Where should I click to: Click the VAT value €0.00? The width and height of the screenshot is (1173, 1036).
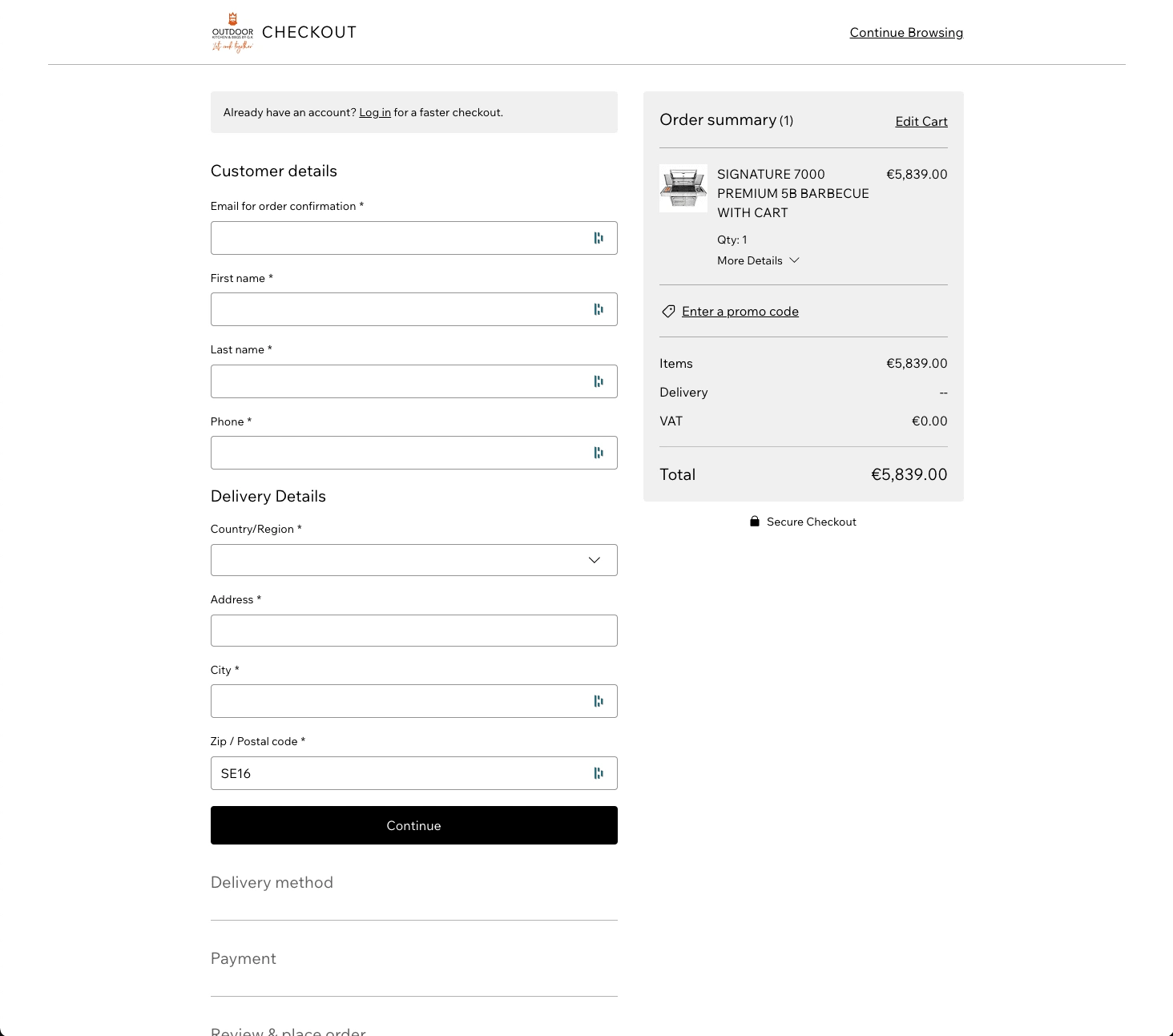(x=929, y=421)
